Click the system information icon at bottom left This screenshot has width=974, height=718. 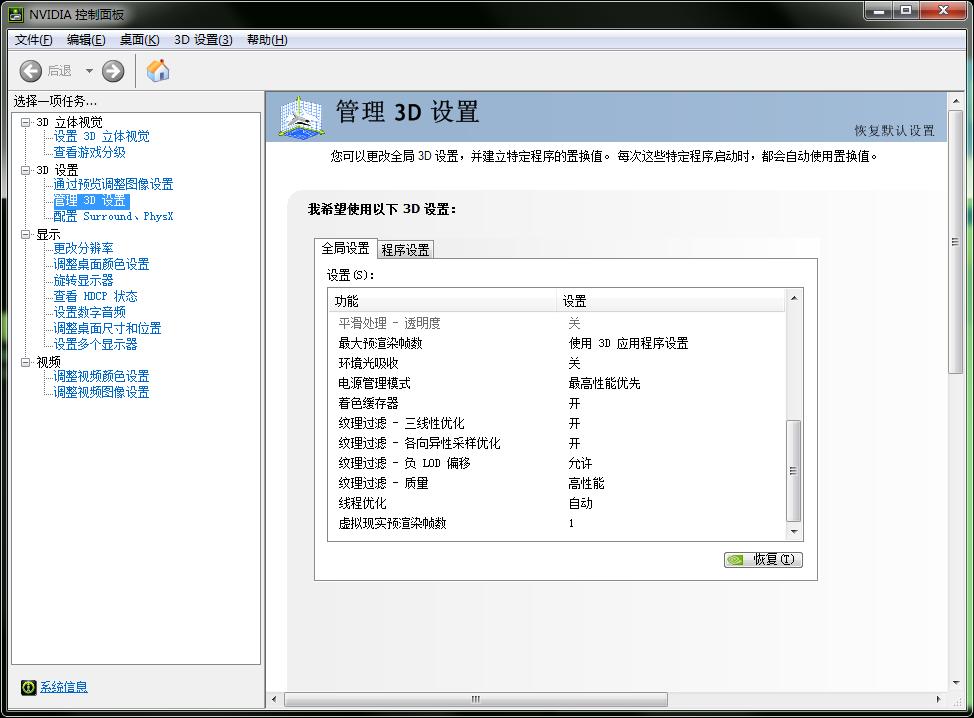[x=29, y=687]
